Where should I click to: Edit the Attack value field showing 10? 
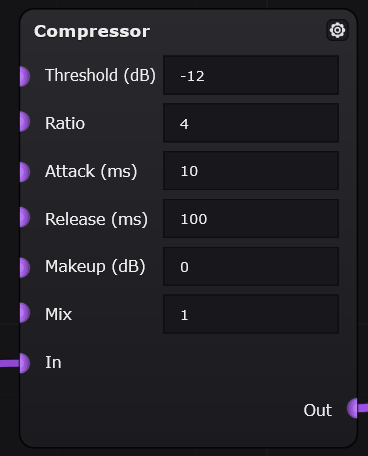click(x=251, y=171)
